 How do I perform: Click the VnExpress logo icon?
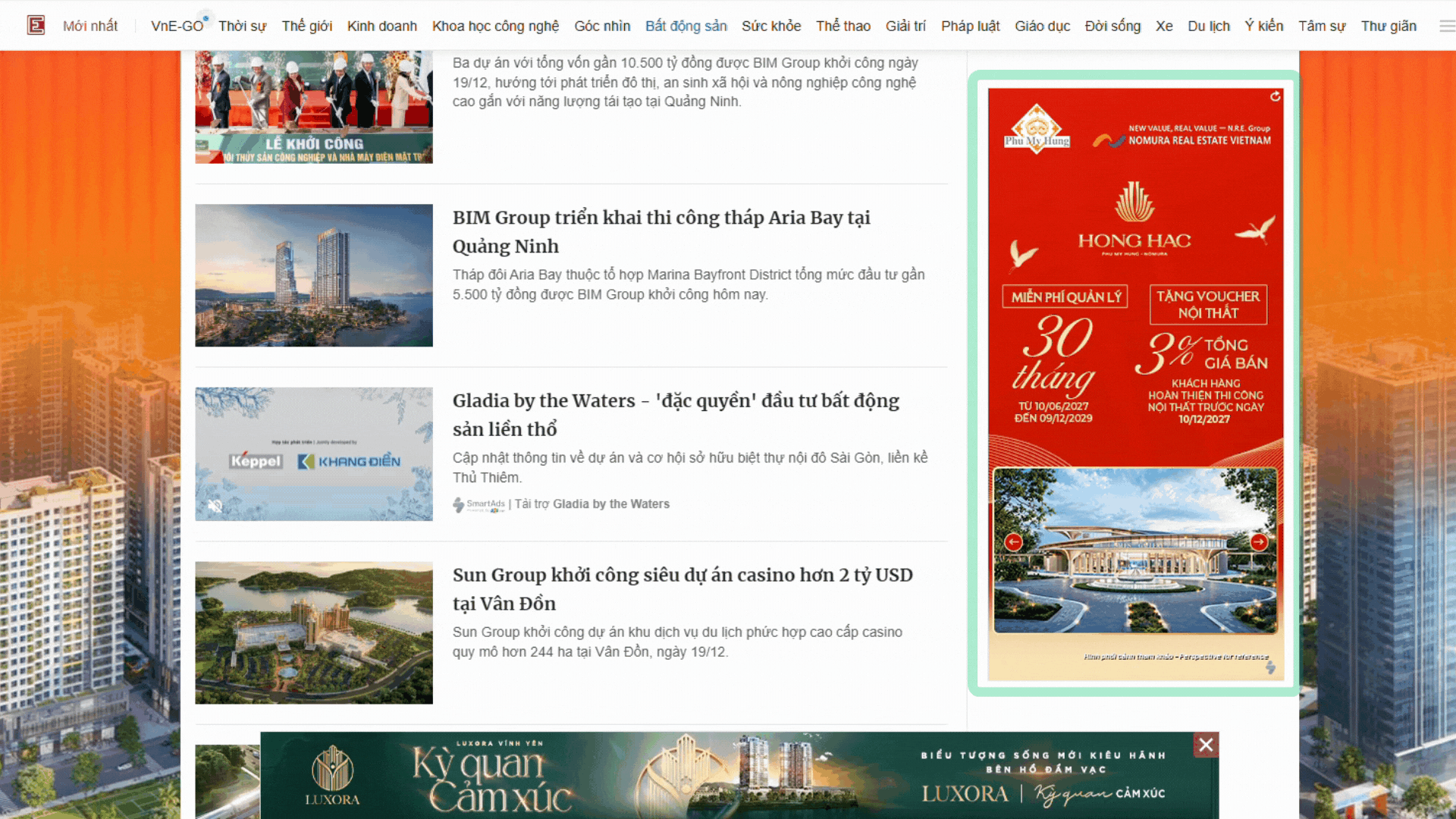coord(36,25)
